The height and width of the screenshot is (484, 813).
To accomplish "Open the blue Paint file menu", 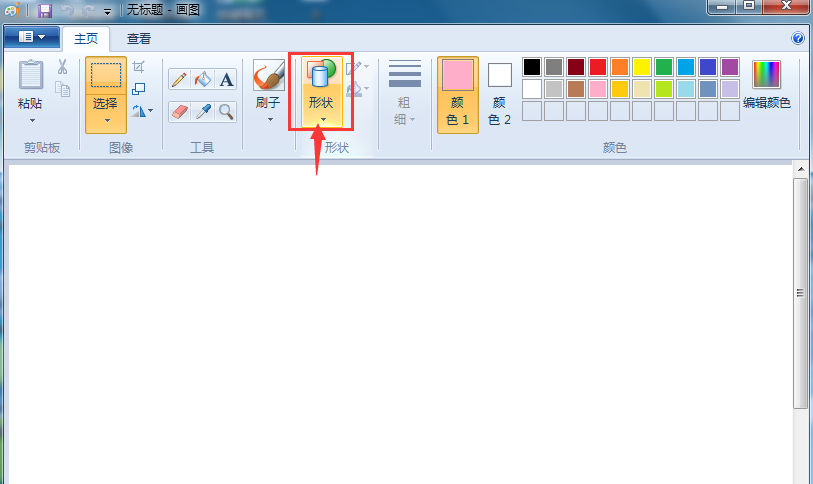I will pos(32,37).
